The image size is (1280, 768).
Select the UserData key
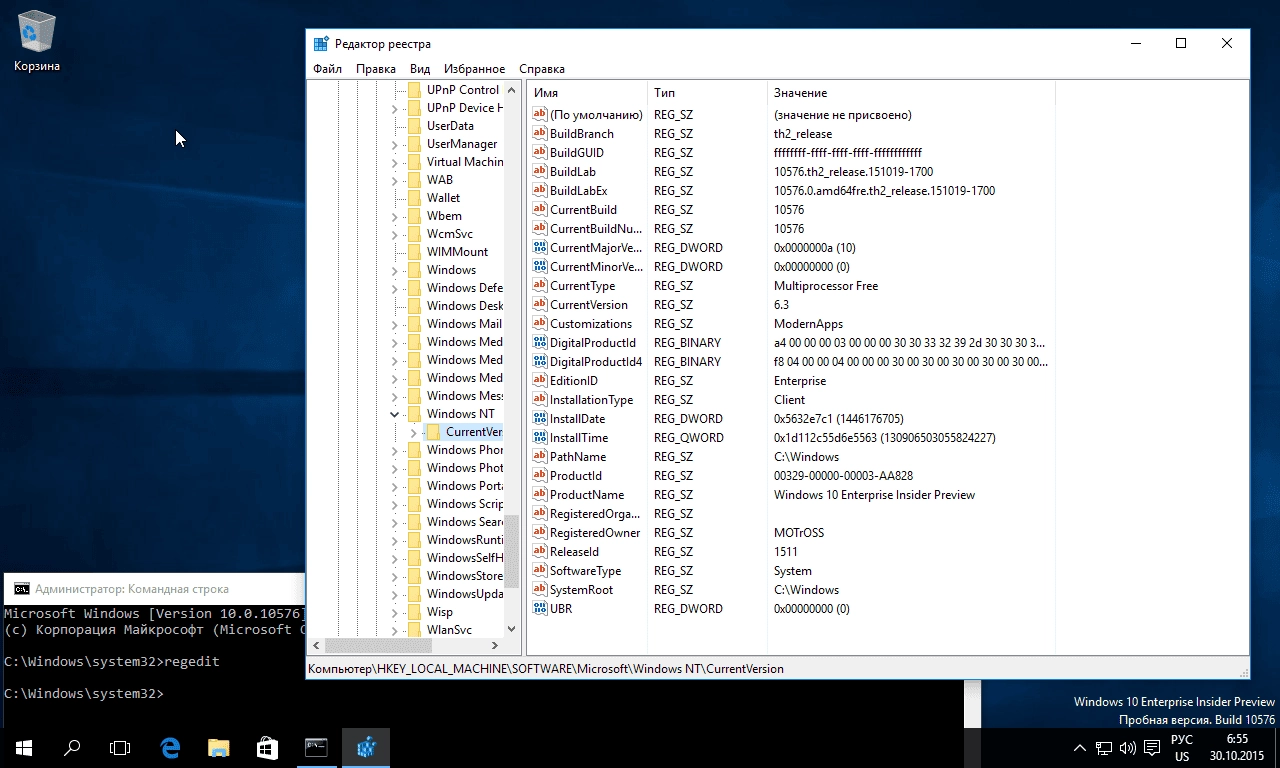[x=450, y=126]
